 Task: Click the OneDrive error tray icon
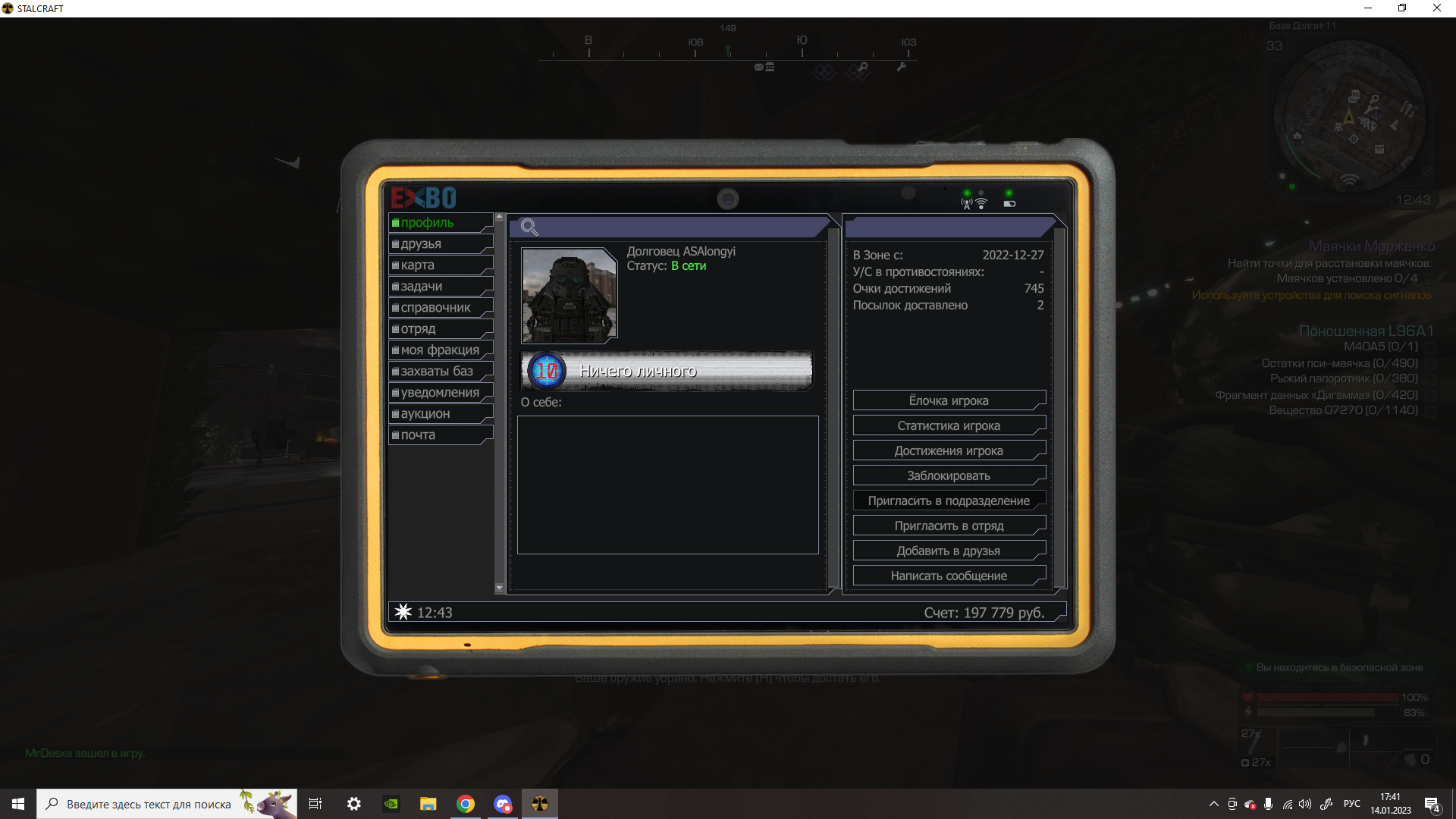point(1250,804)
